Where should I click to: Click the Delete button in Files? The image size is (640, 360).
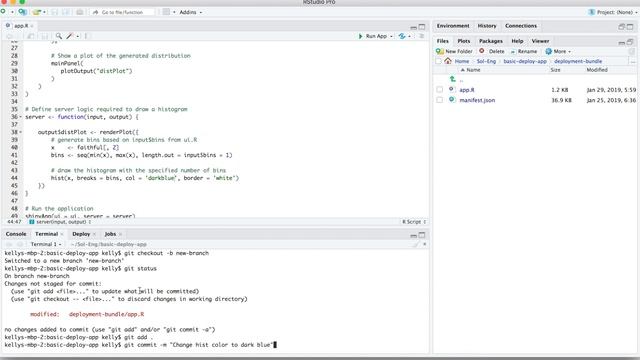click(492, 51)
